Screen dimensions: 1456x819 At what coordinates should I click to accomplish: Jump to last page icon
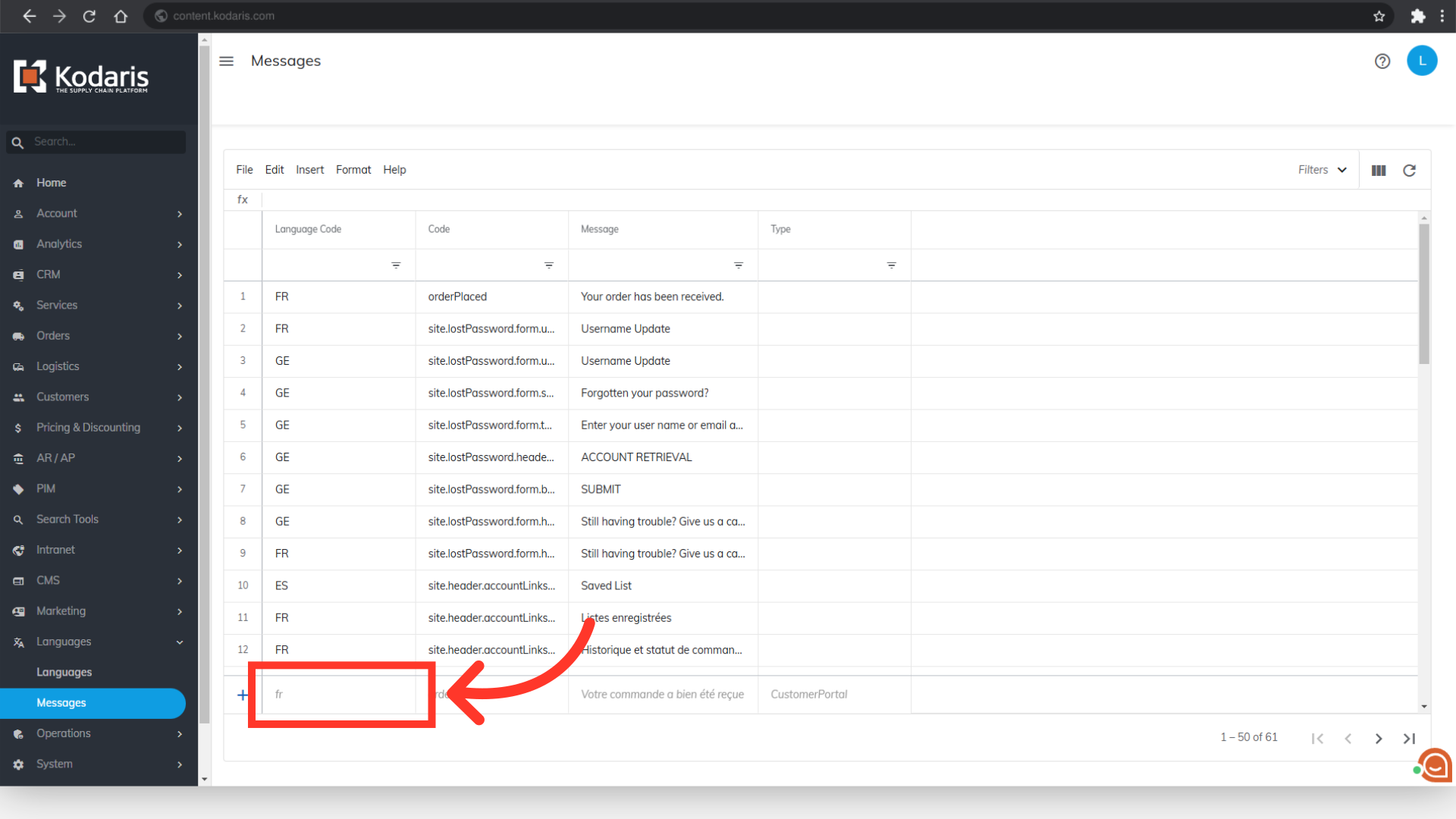(x=1409, y=739)
